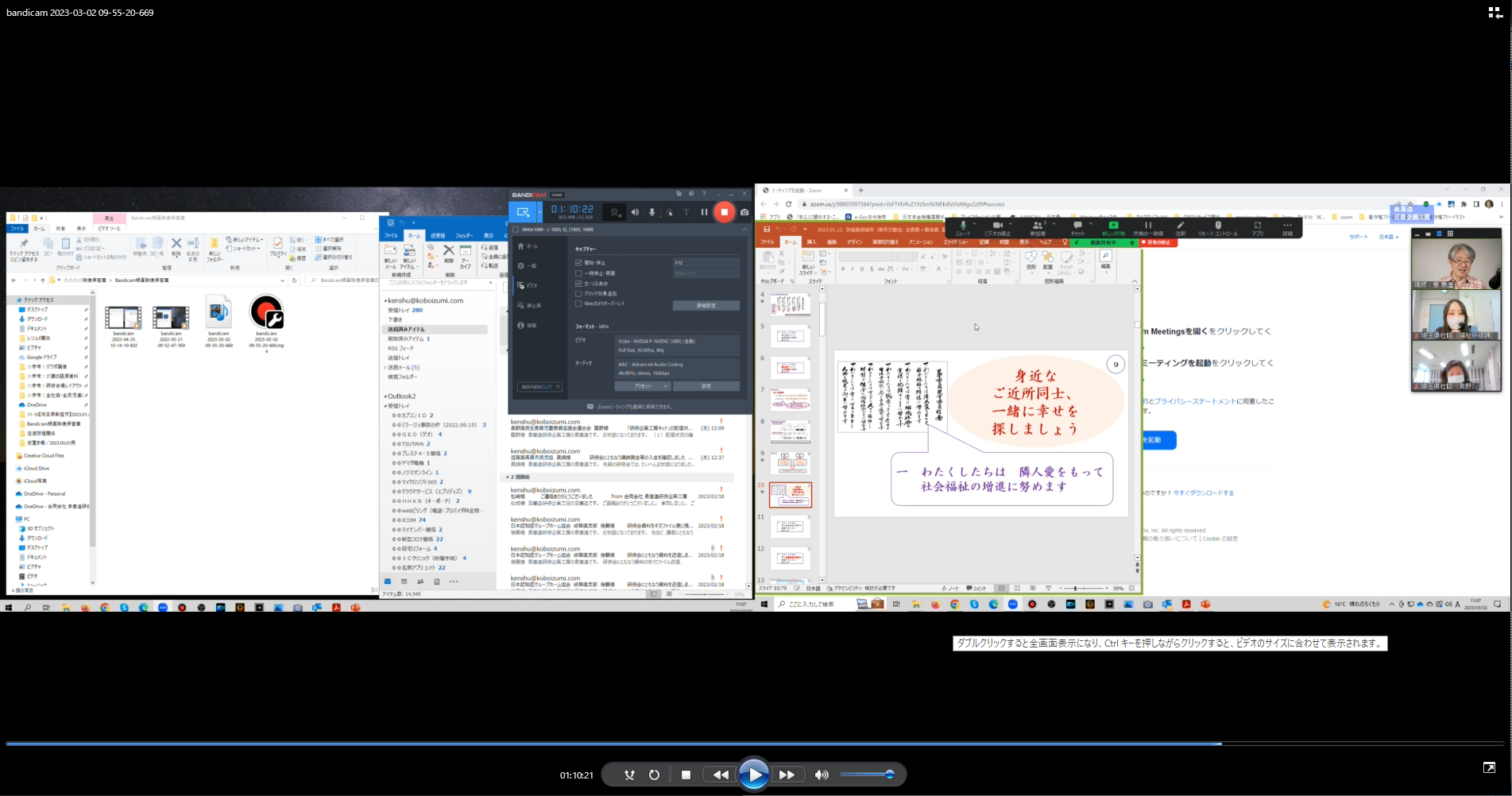This screenshot has height=796, width=1512.
Task: Open the BANDICUT link button
Action: [540, 387]
